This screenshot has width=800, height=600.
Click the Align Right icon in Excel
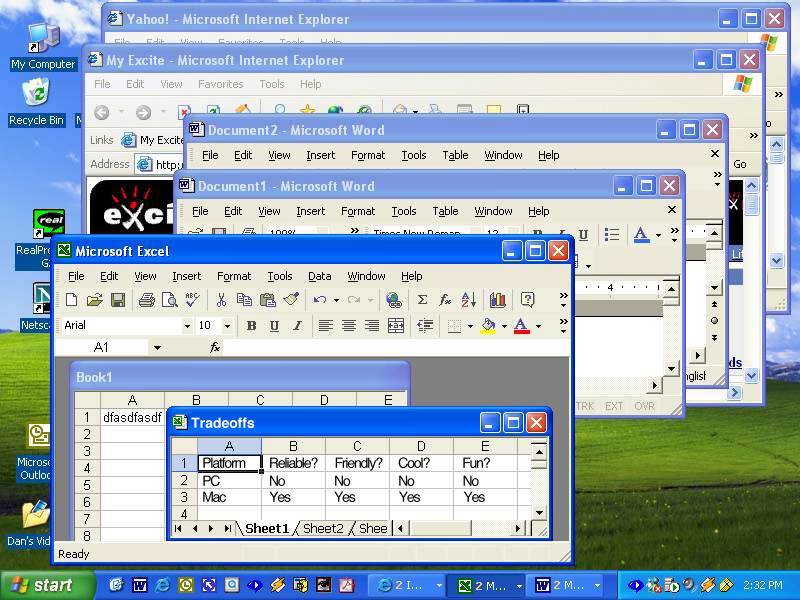(x=372, y=326)
